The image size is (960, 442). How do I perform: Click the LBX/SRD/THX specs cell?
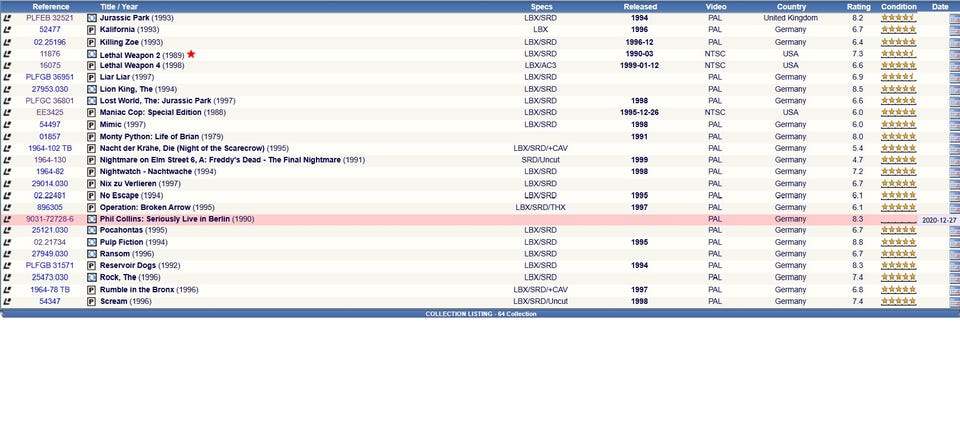tap(542, 208)
